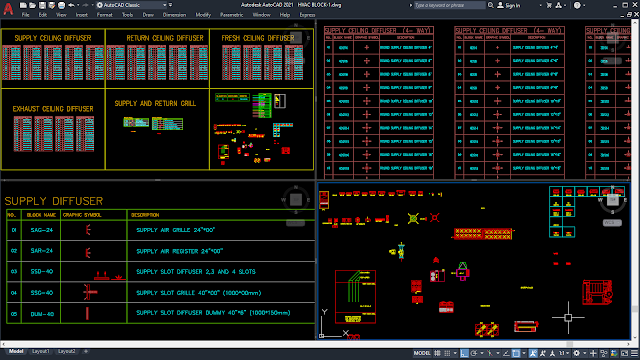Click the Open file folder icon
The width and height of the screenshot is (640, 360).
(x=33, y=5)
